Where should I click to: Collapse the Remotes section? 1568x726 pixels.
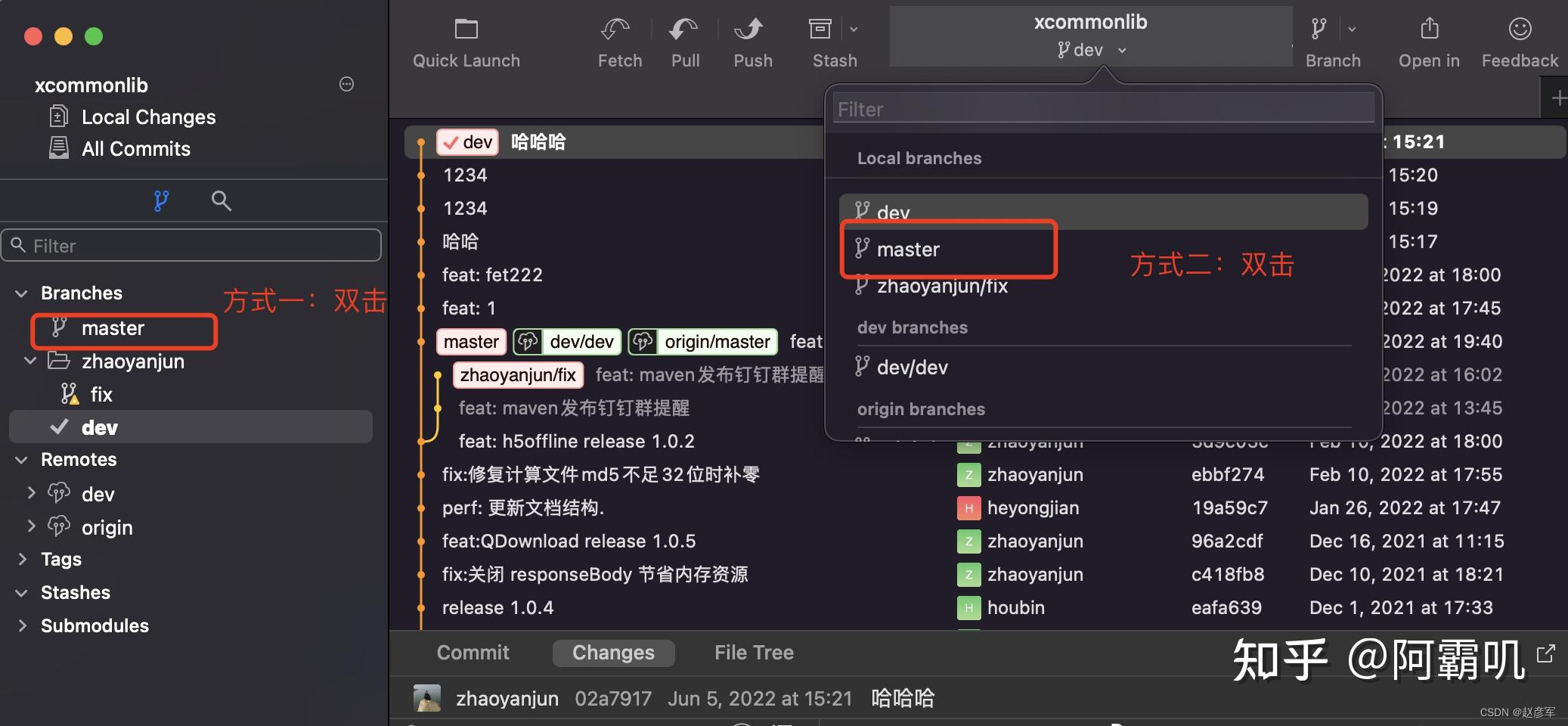21,460
